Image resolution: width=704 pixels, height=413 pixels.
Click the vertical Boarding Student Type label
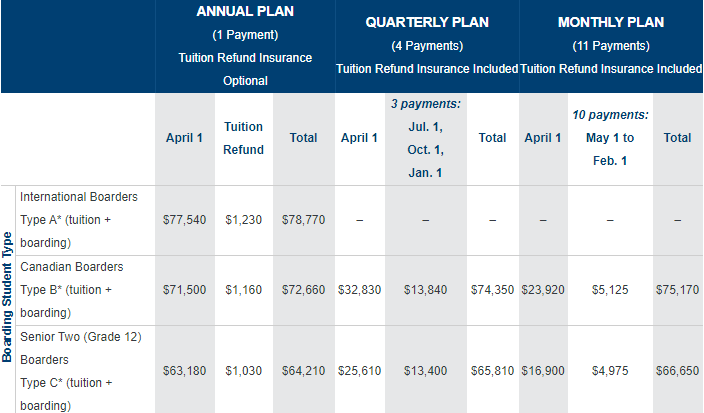tap(8, 298)
